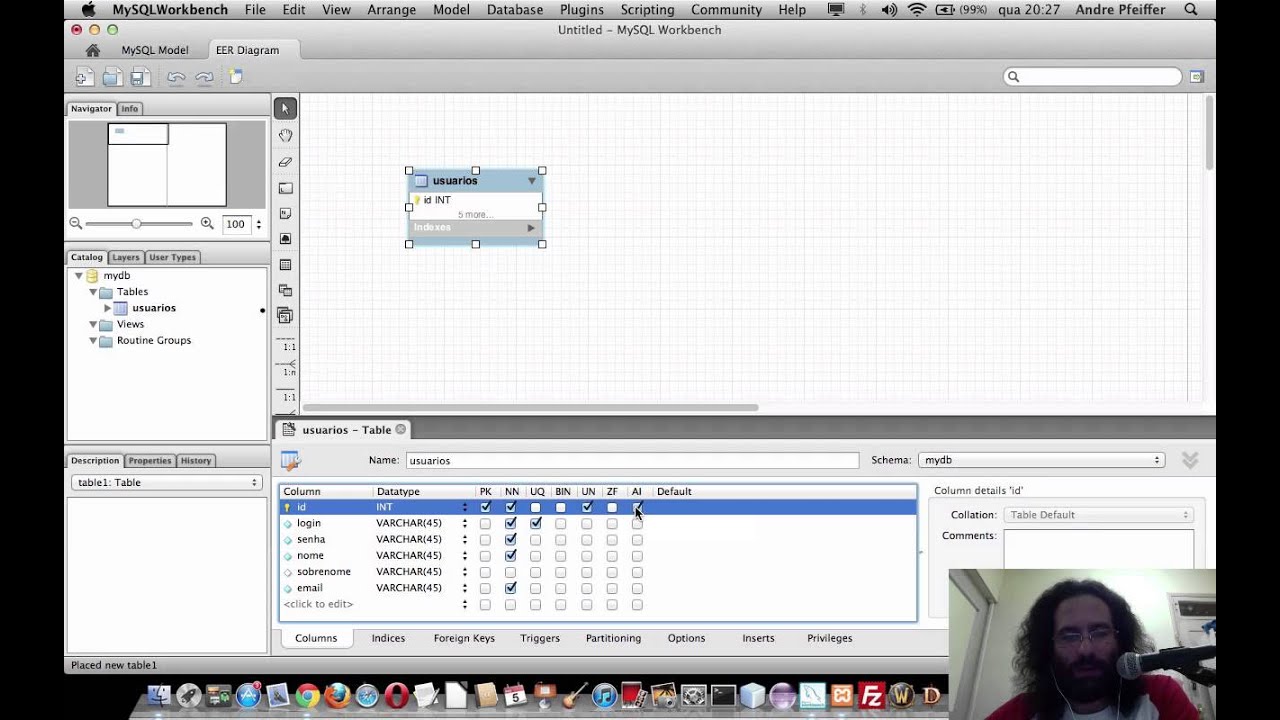Select the new layer tool

pos(285,187)
